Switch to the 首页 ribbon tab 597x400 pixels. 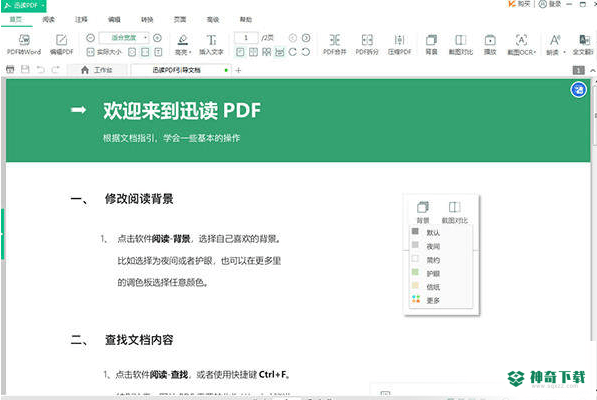pos(16,19)
